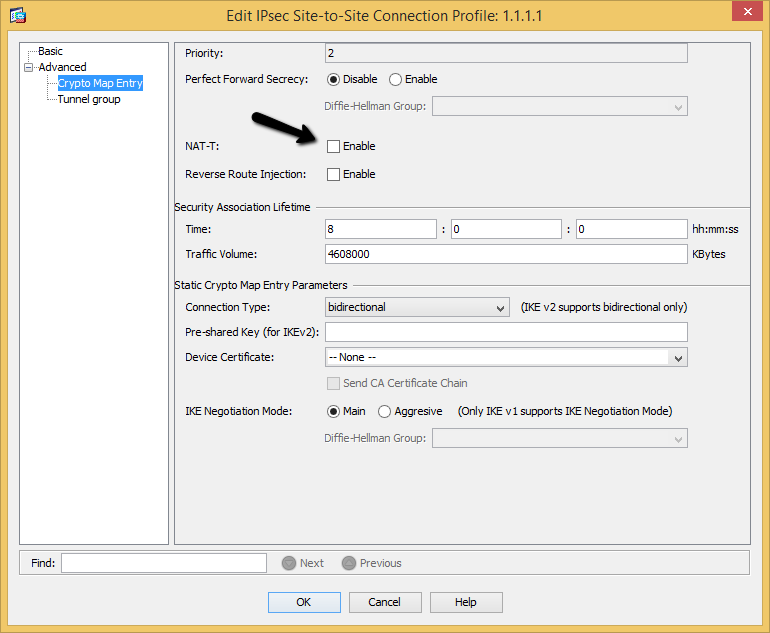Select Tunnel group tree item
The width and height of the screenshot is (770, 633).
pyautogui.click(x=89, y=99)
